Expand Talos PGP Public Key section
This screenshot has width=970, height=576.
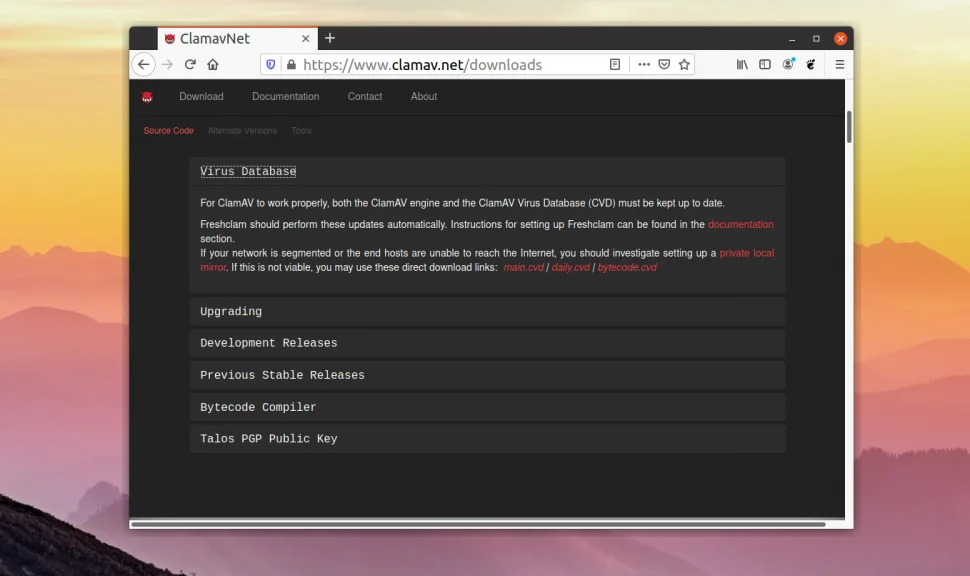click(x=487, y=439)
